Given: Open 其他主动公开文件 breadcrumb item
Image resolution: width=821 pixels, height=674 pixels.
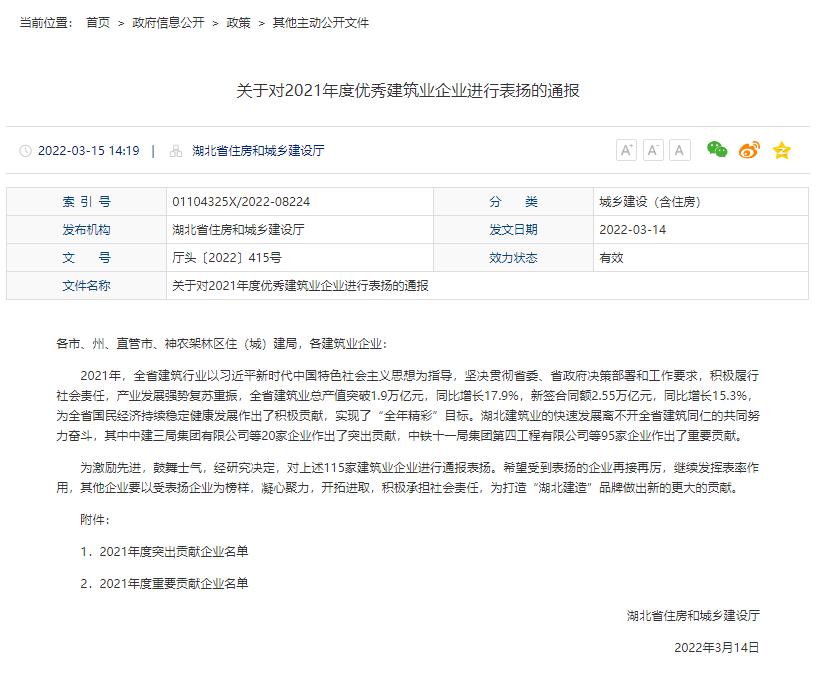Looking at the screenshot, I should pyautogui.click(x=320, y=22).
